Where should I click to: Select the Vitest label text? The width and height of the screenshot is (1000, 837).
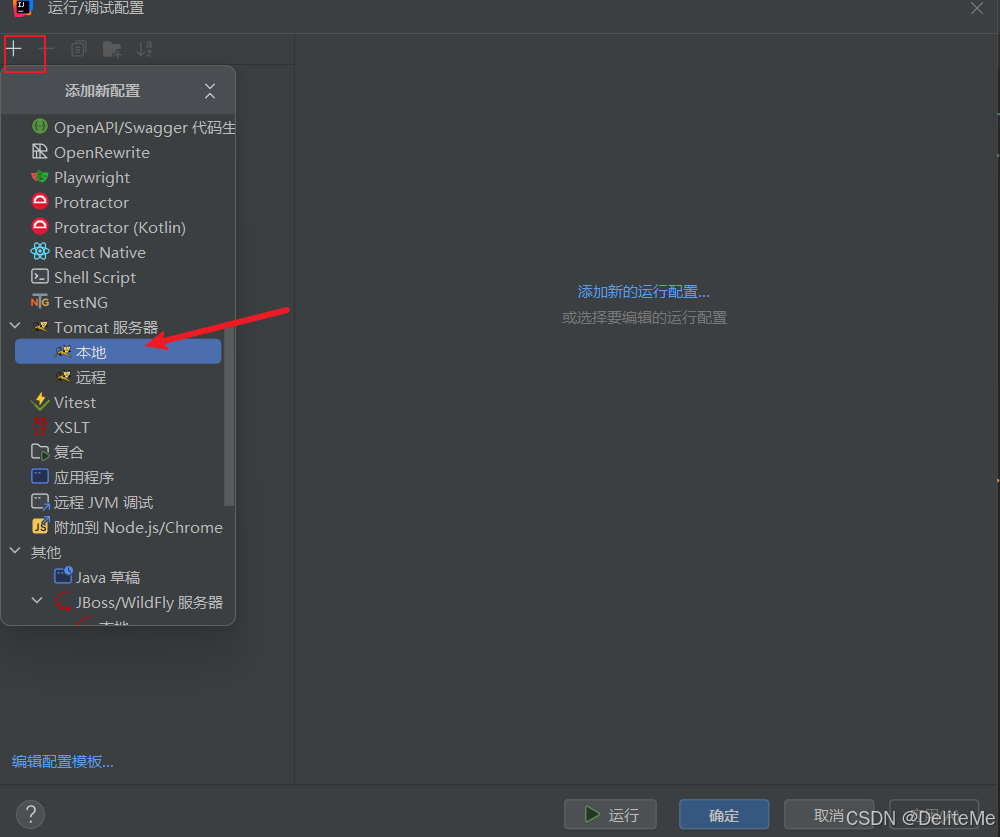pyautogui.click(x=75, y=403)
